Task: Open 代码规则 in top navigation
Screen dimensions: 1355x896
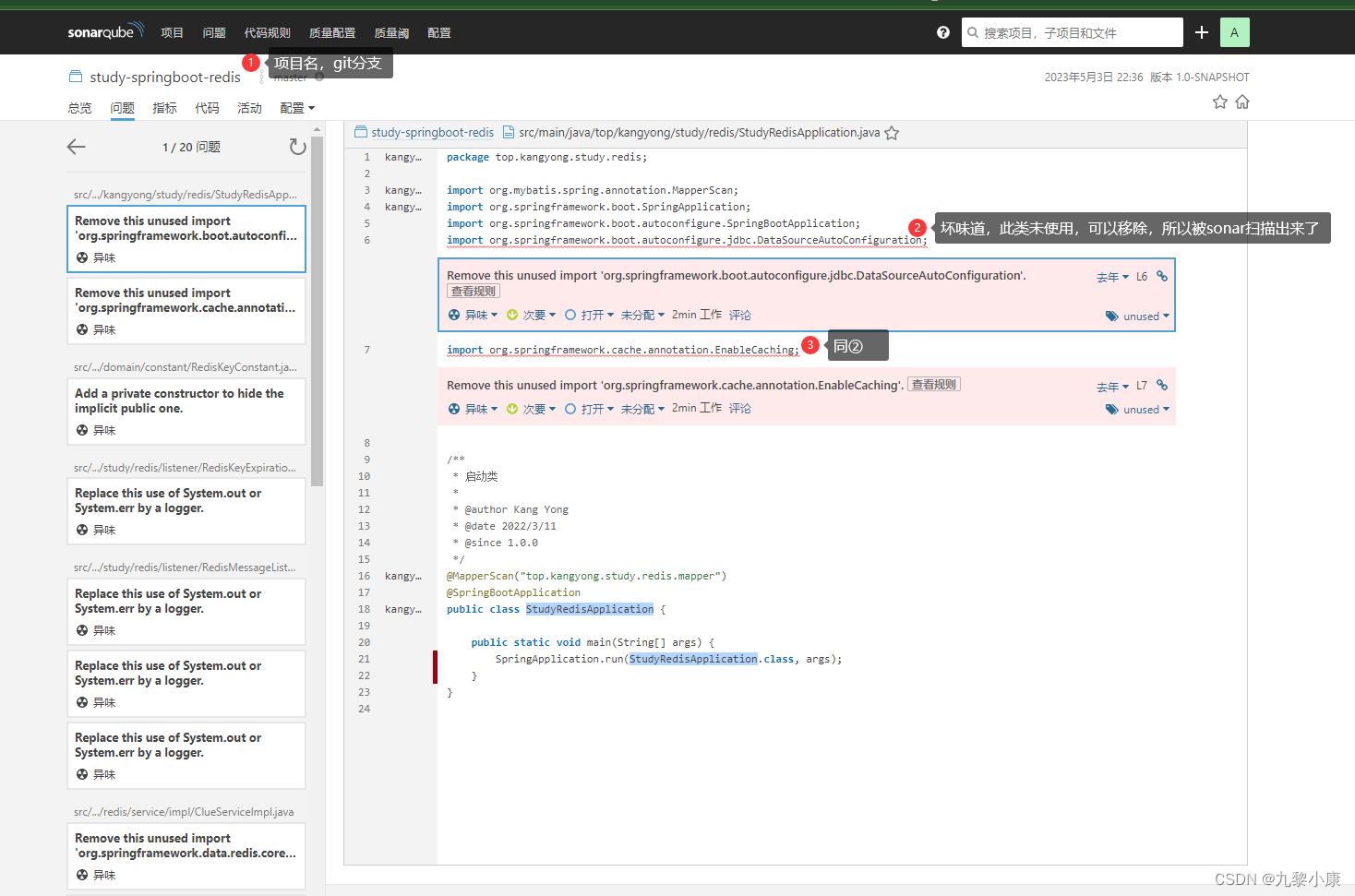Action: click(x=267, y=32)
